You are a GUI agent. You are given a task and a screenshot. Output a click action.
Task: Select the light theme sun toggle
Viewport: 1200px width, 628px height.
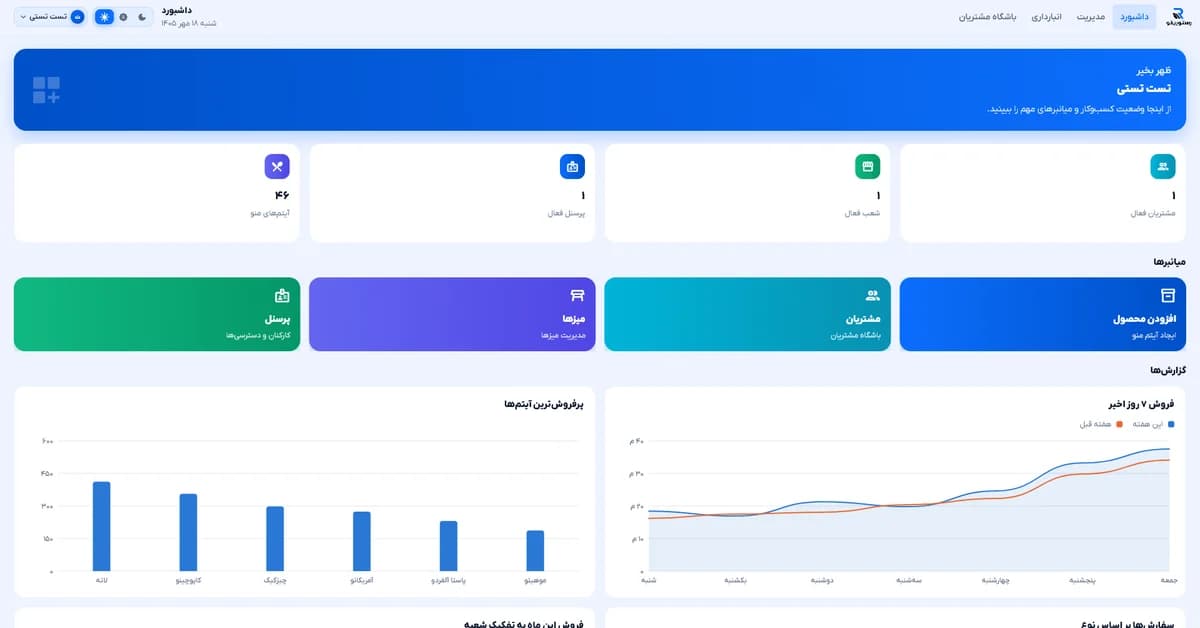(104, 17)
